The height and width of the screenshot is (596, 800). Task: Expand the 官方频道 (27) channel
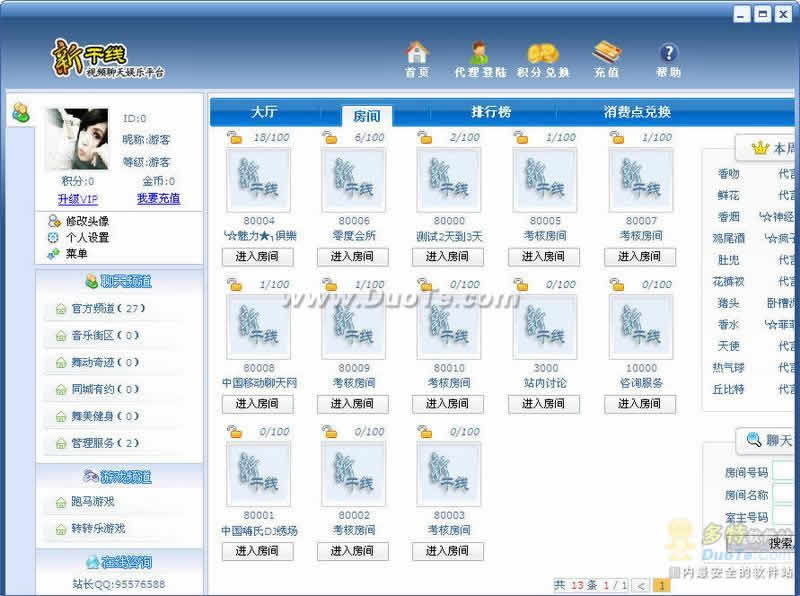pos(108,309)
